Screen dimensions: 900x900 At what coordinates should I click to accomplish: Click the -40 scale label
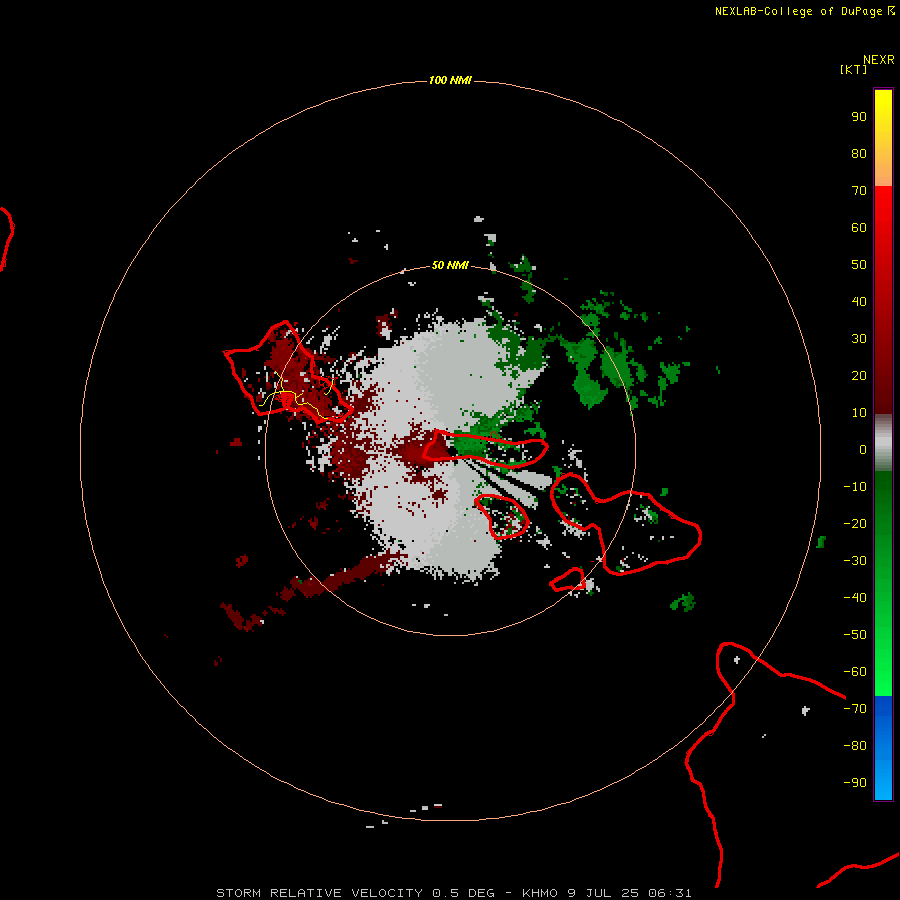855,598
